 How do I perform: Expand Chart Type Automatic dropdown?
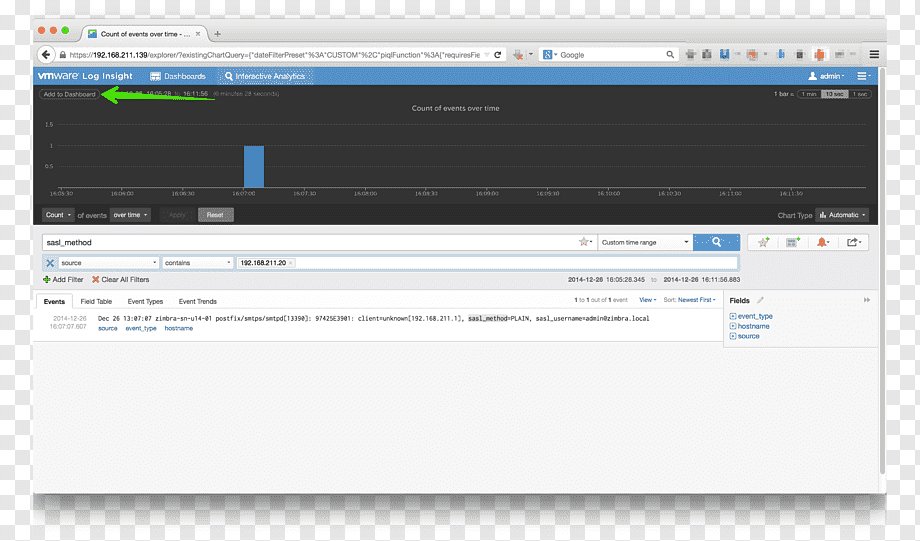(x=843, y=215)
